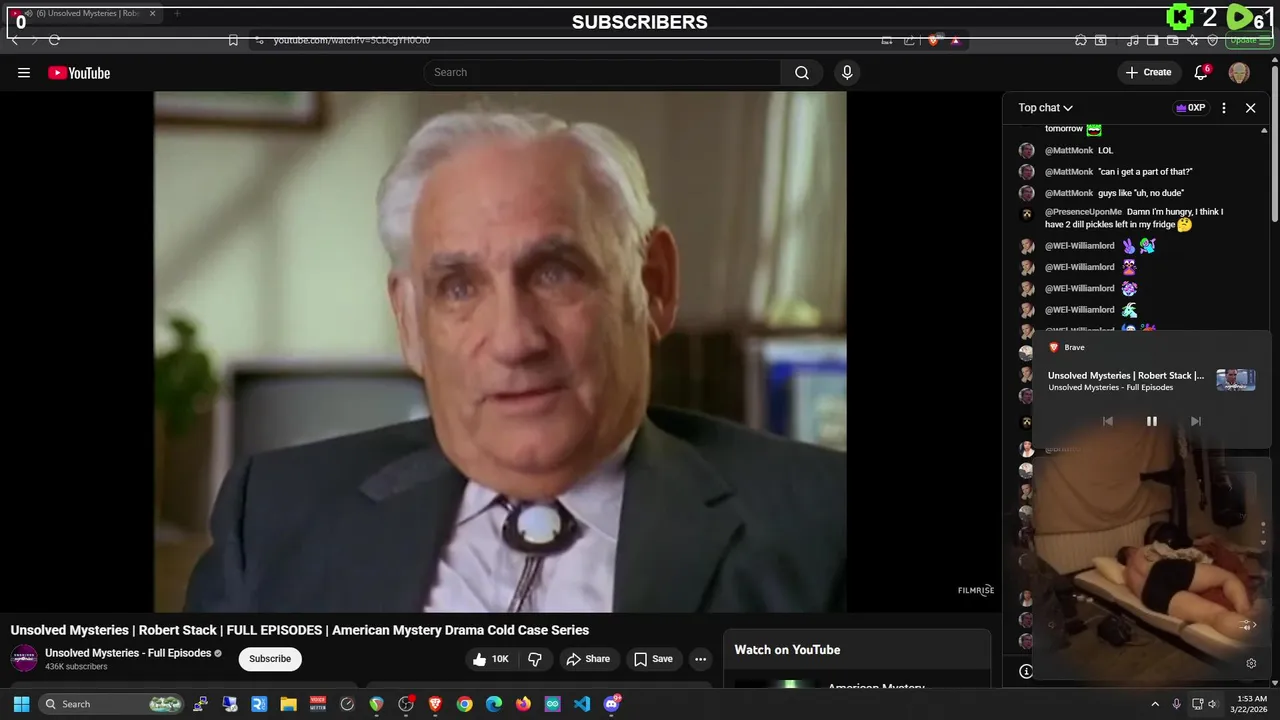Open Discord from the taskbar
Viewport: 1280px width, 720px height.
[612, 704]
